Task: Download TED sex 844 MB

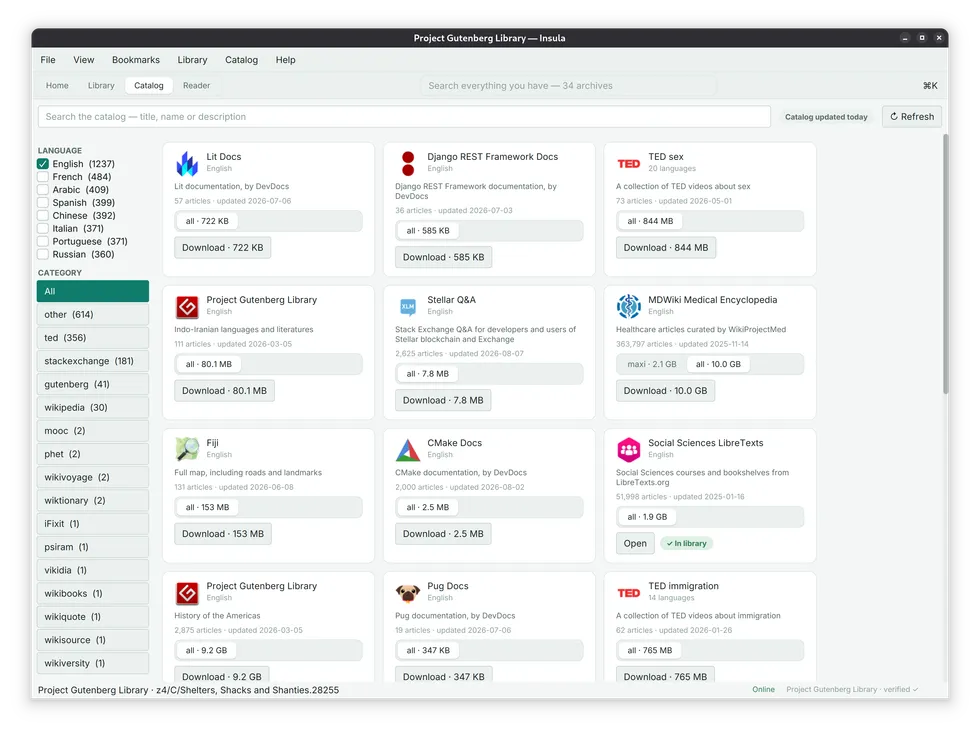Action: pyautogui.click(x=666, y=247)
